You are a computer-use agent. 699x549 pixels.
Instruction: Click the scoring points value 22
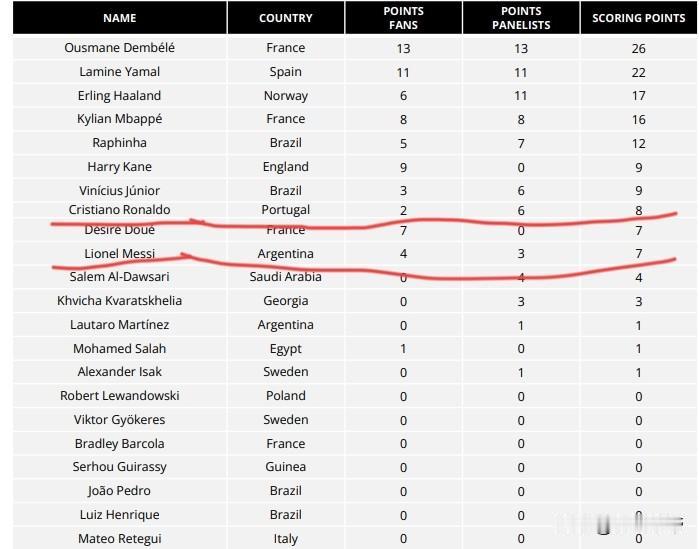tap(638, 72)
